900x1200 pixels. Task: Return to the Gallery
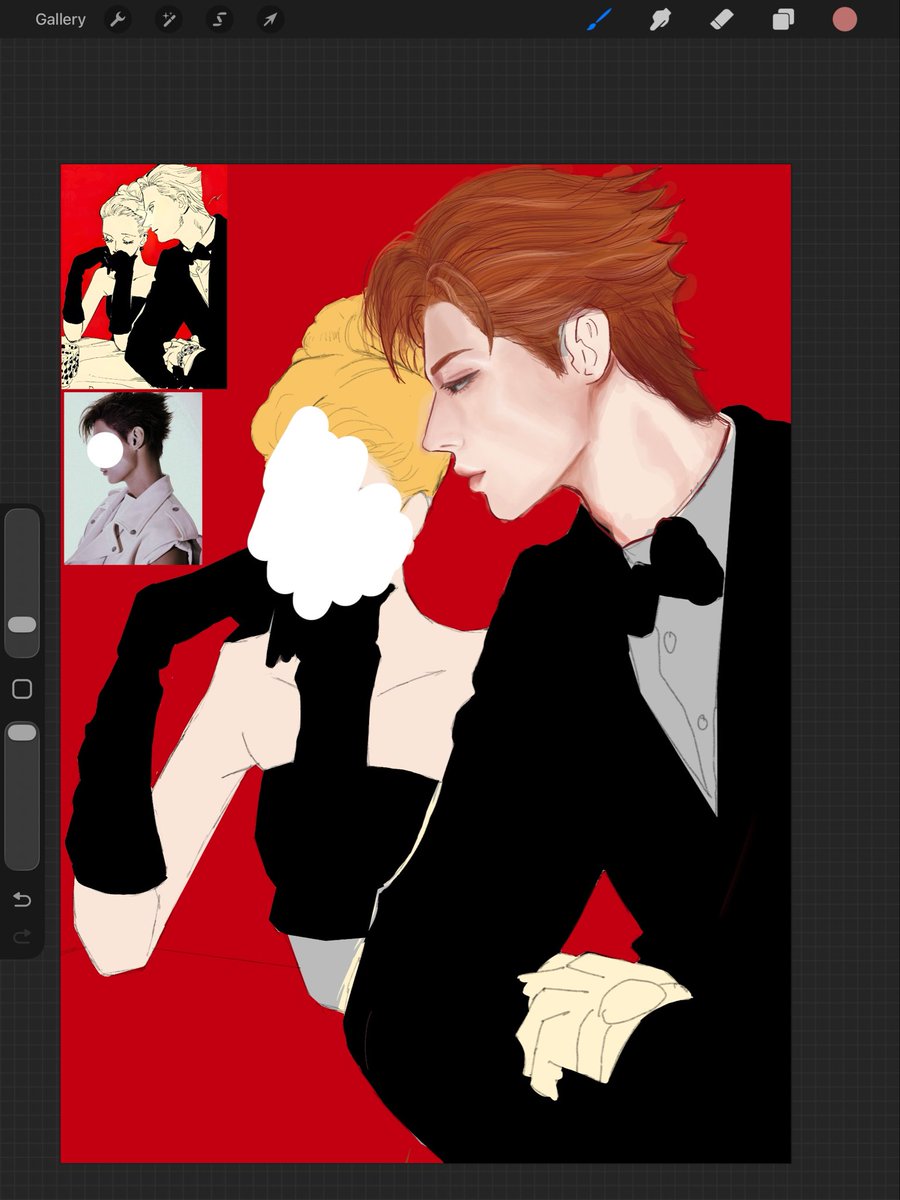point(60,20)
